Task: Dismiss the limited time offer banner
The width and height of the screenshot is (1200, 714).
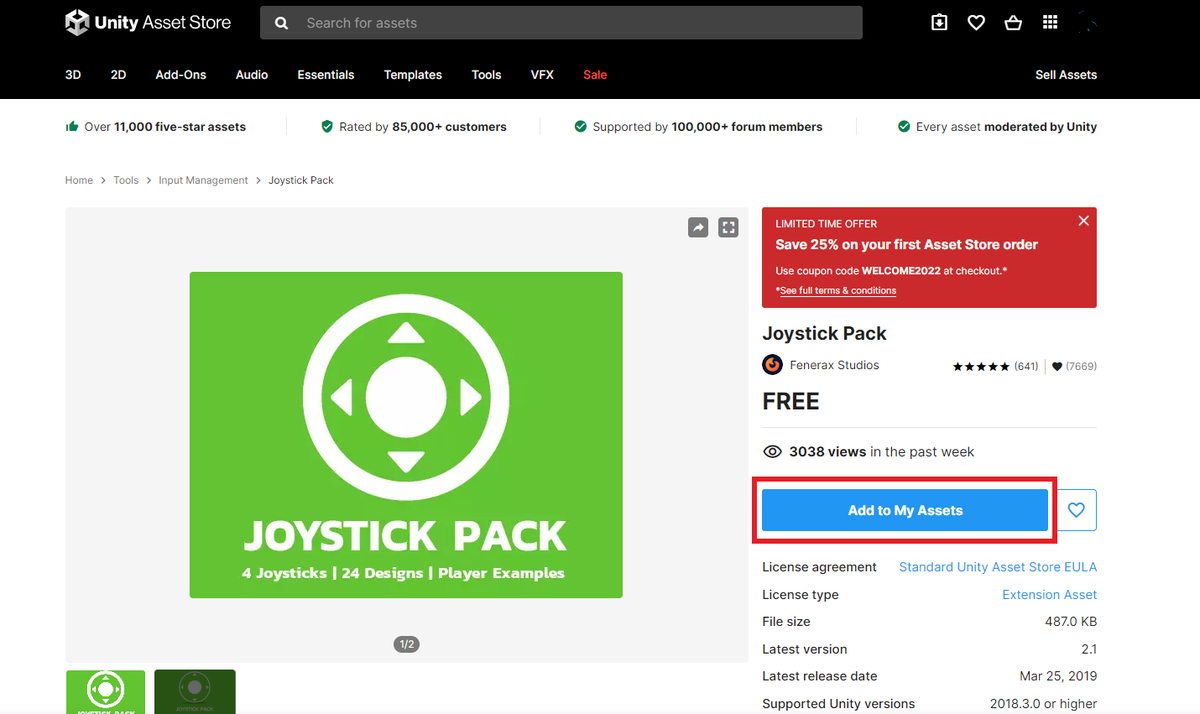Action: point(1083,221)
